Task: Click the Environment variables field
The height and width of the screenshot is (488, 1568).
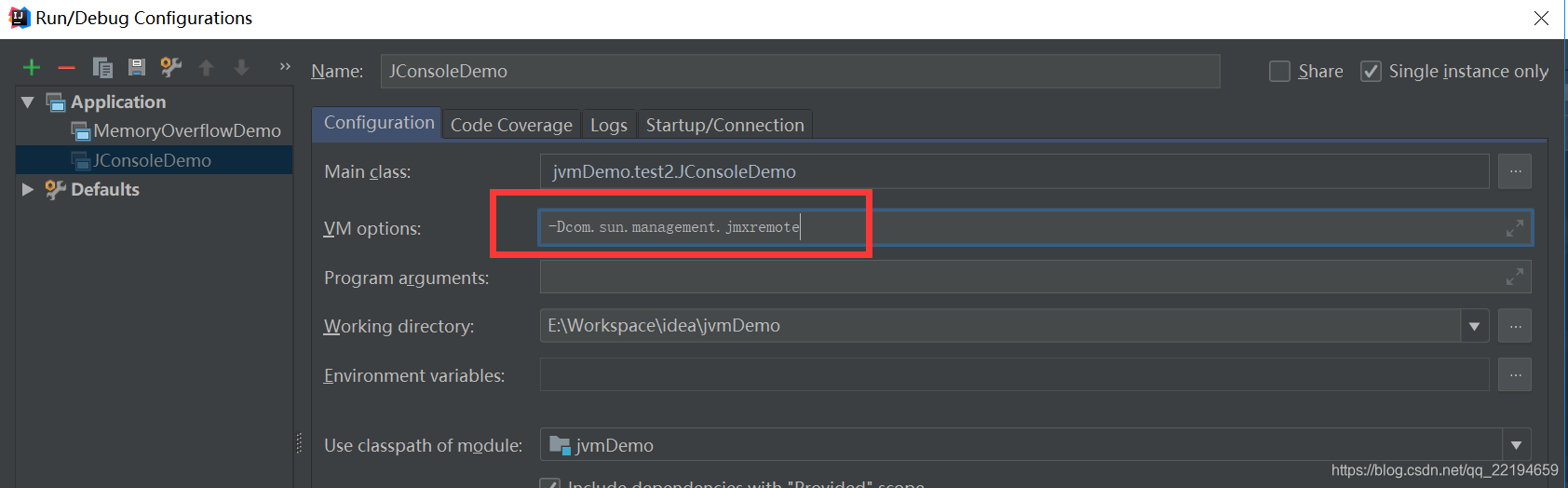Action: (x=1015, y=374)
